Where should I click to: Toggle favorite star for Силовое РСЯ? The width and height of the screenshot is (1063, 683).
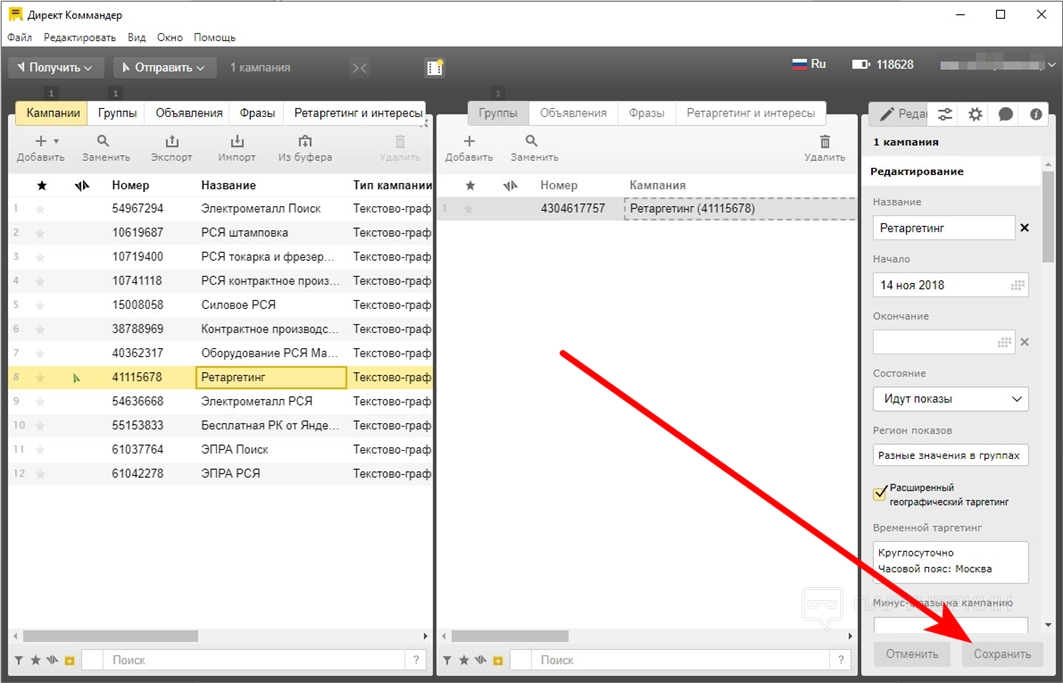[x=40, y=305]
